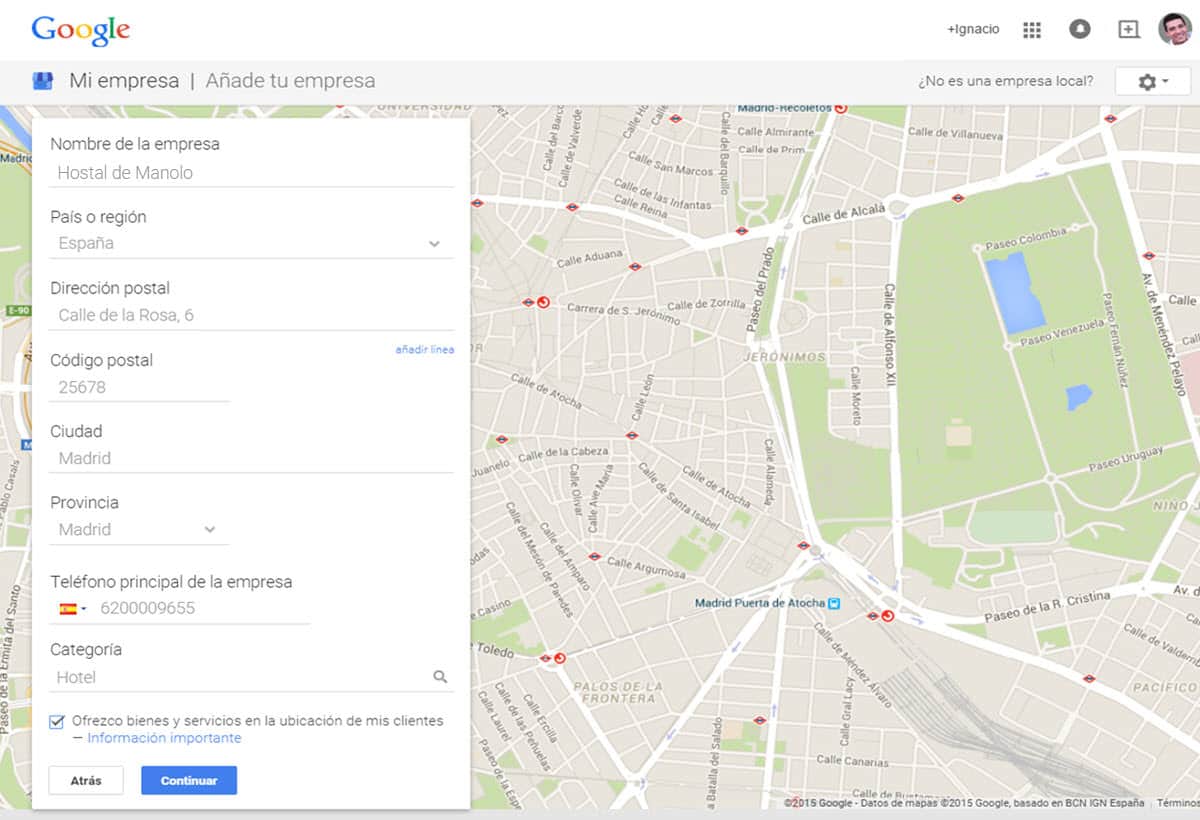Screen dimensions: 1200x820
Task: Click the +Ignacio profile link
Action: 973,30
